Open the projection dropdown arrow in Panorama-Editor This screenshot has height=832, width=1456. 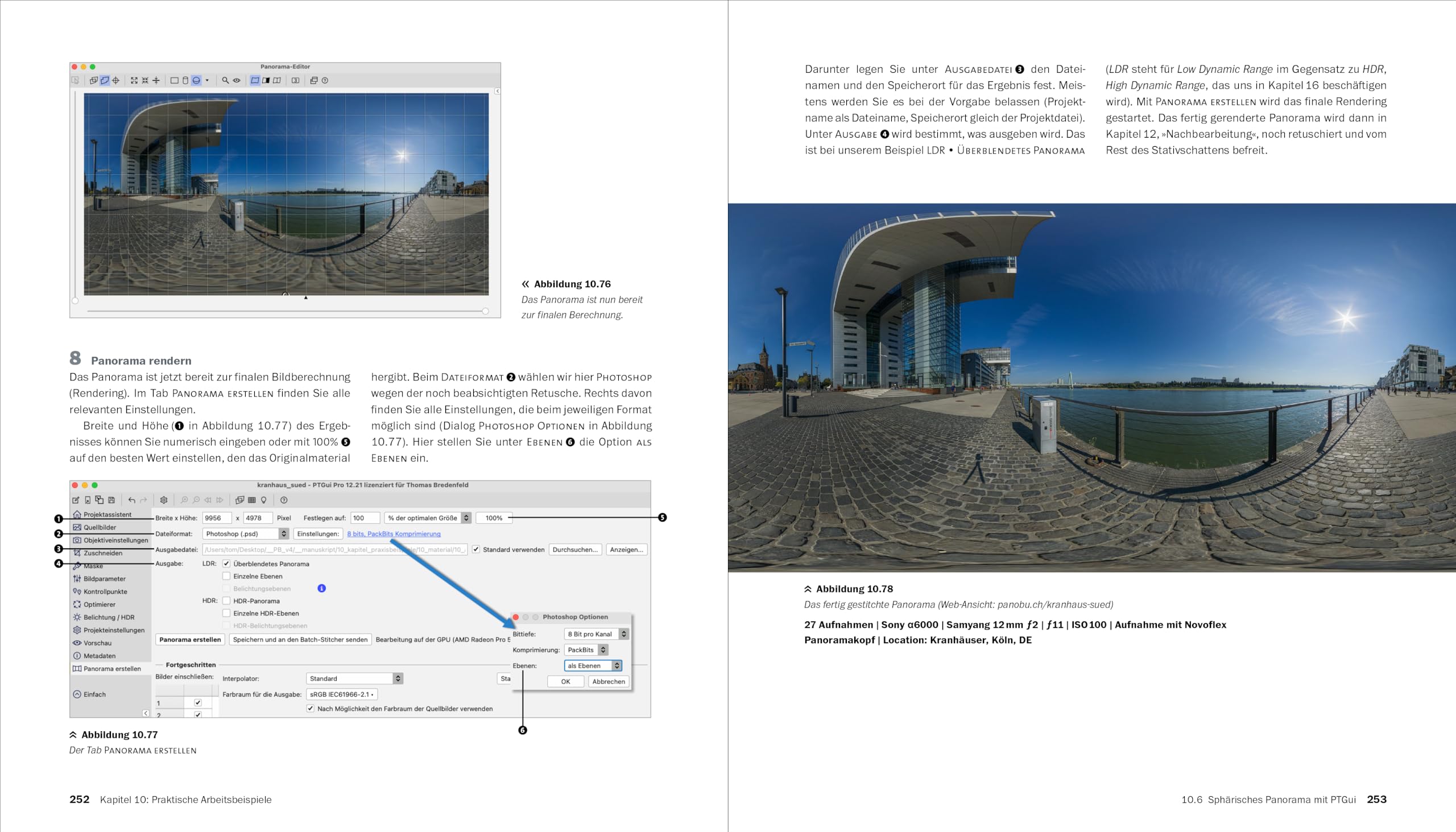[207, 81]
